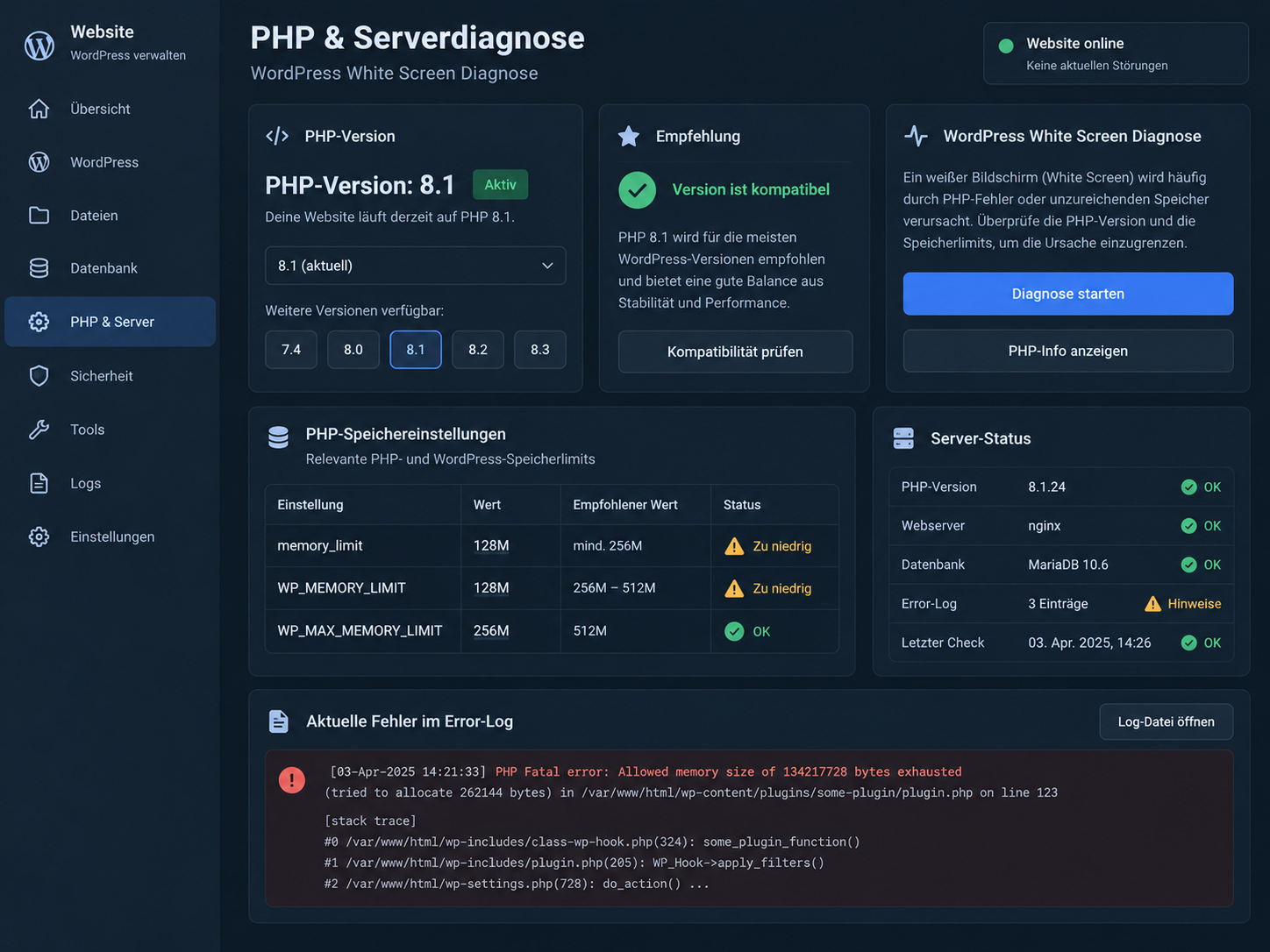Click the '03. Apr. 2025, 14:26' timestamp

point(1089,643)
